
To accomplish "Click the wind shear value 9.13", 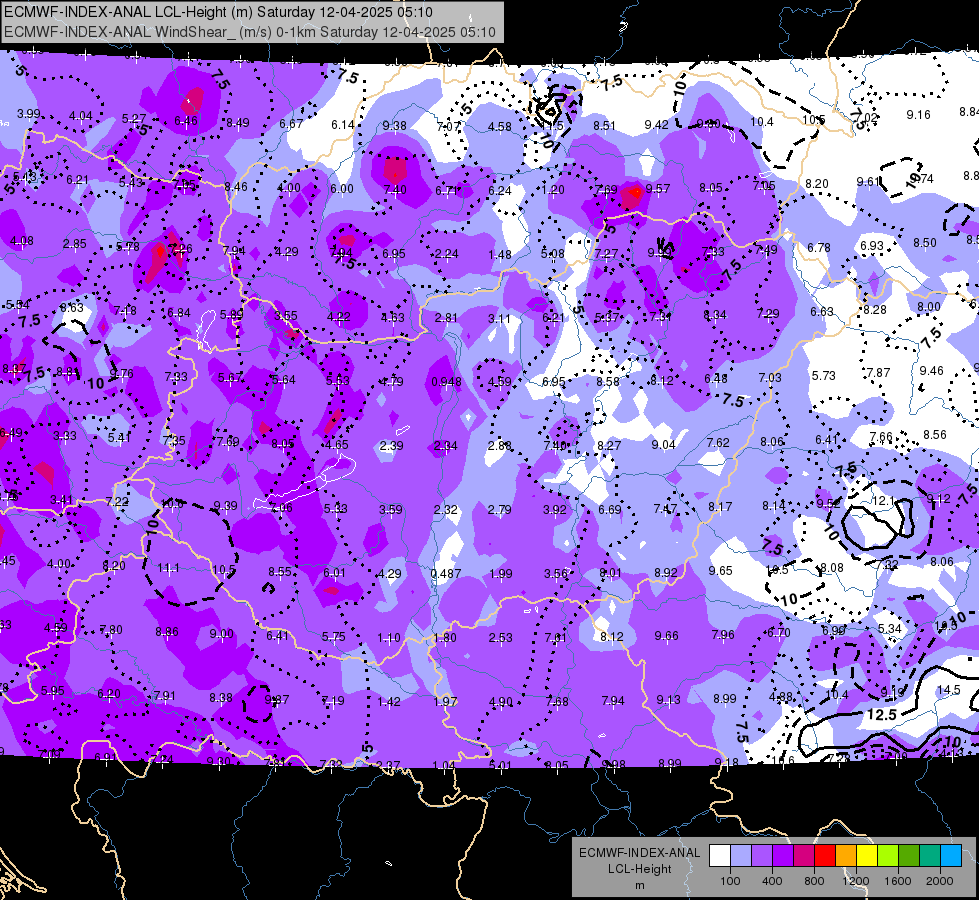I will point(669,700).
